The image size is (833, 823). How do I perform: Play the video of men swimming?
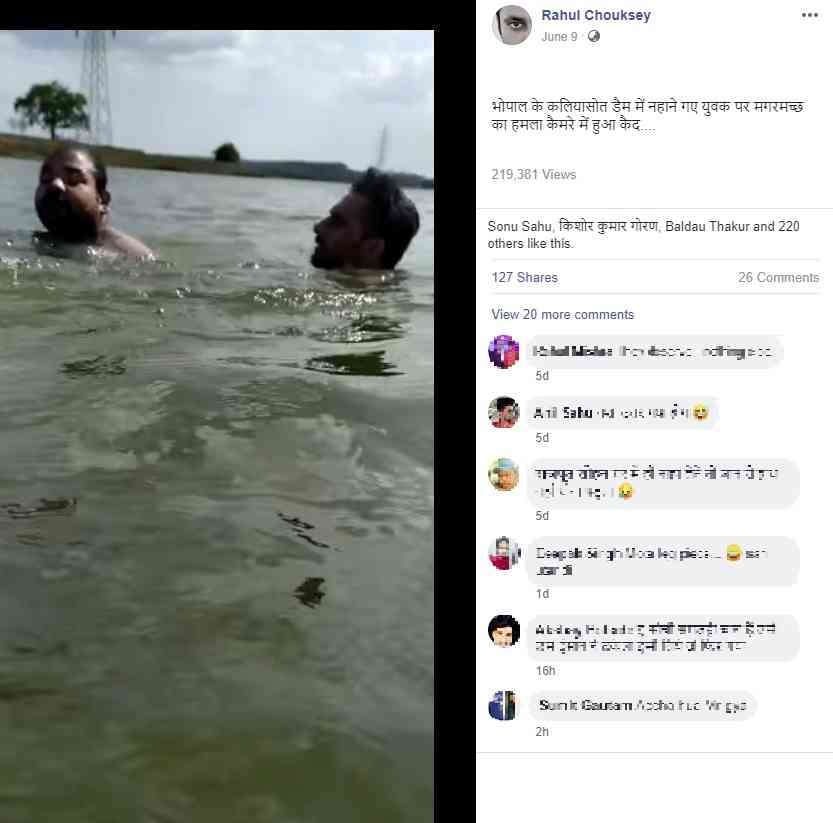(x=217, y=426)
